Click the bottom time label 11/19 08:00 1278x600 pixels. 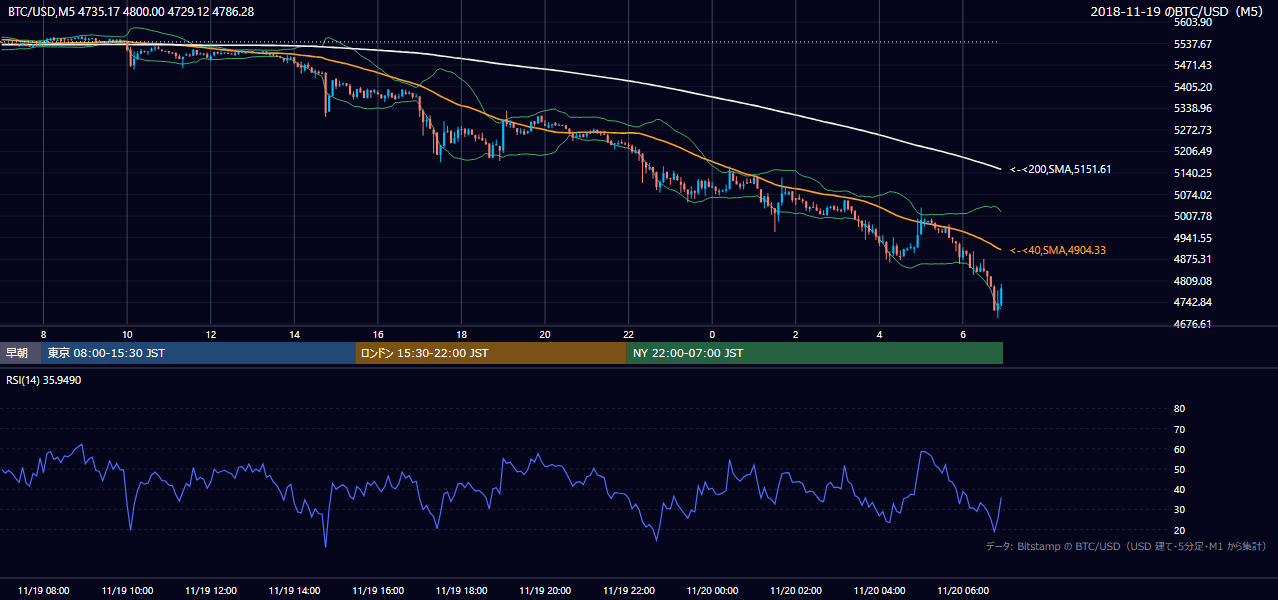pos(43,591)
